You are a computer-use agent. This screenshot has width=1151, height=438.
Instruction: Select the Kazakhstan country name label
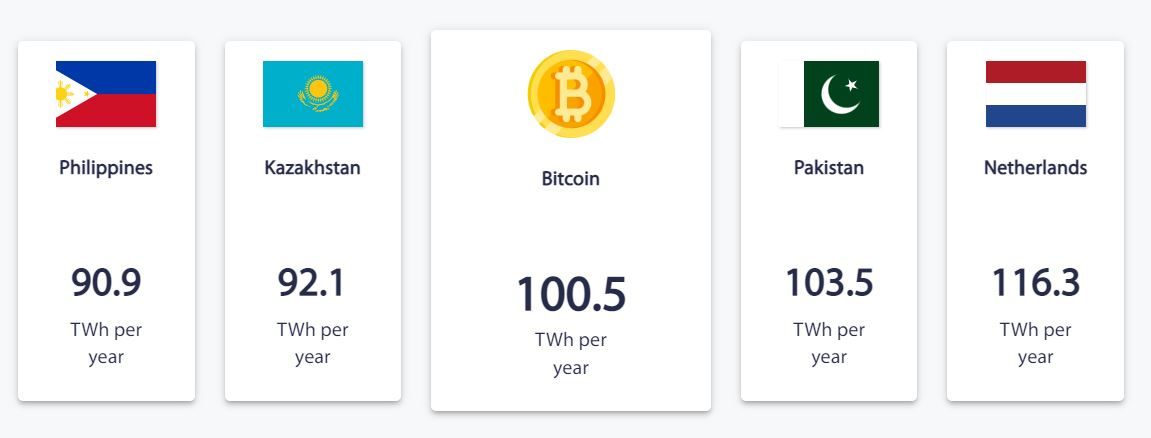pyautogui.click(x=313, y=167)
